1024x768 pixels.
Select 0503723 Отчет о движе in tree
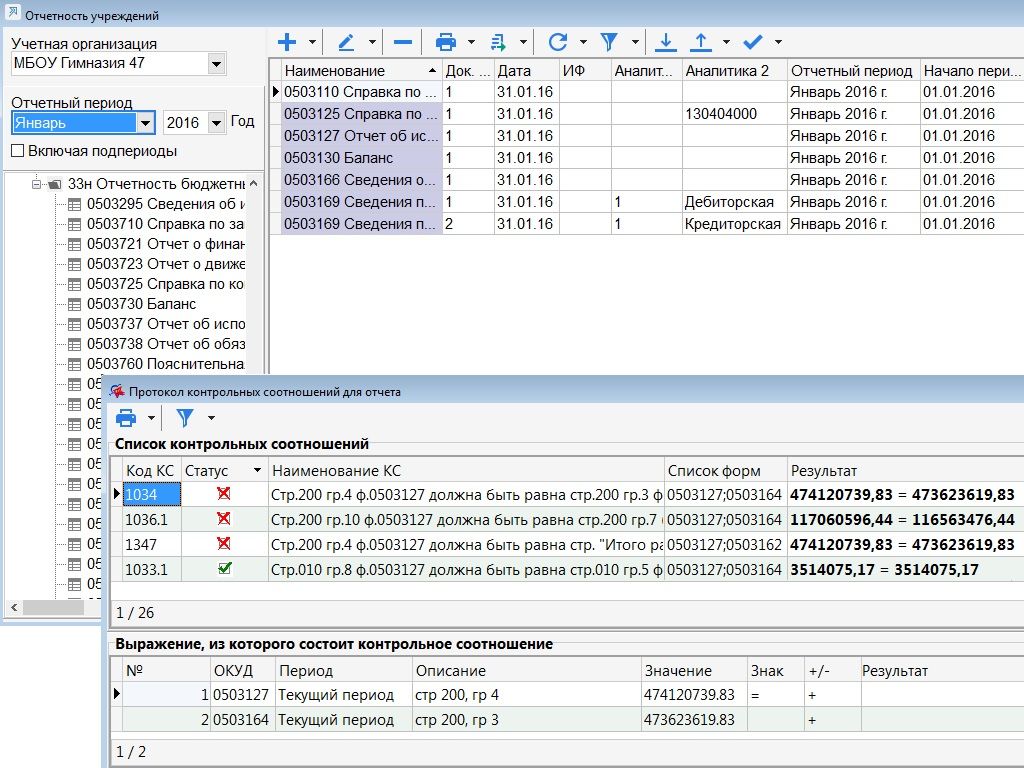pyautogui.click(x=166, y=264)
